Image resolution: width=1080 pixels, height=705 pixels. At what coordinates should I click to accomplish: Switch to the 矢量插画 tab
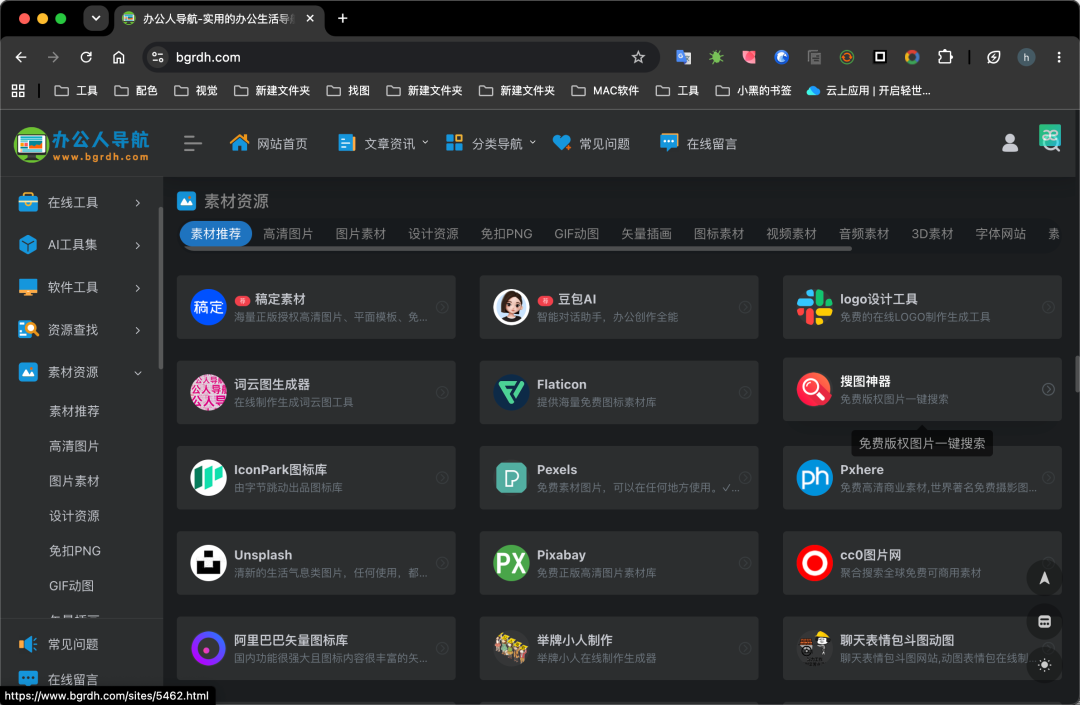[646, 234]
